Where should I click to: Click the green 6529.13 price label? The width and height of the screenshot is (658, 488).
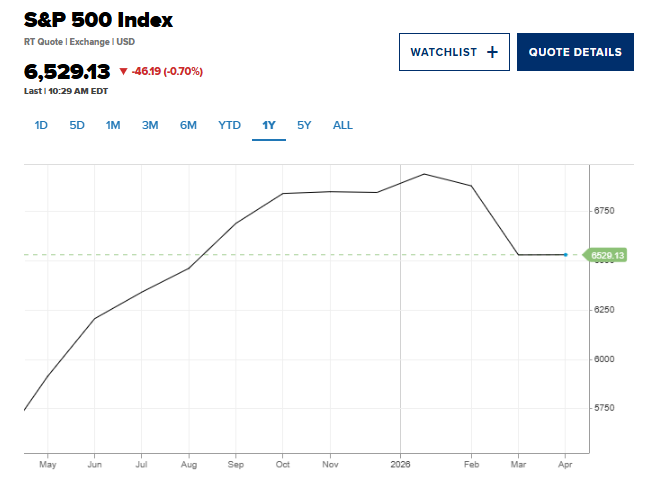pyautogui.click(x=608, y=255)
